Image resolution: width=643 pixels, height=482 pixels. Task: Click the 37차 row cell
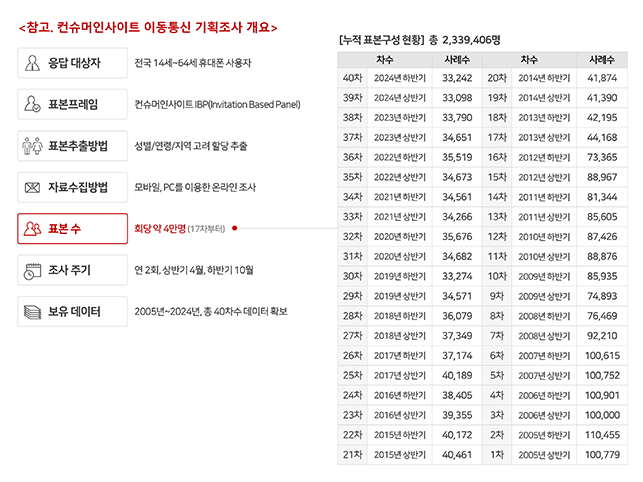coord(353,137)
